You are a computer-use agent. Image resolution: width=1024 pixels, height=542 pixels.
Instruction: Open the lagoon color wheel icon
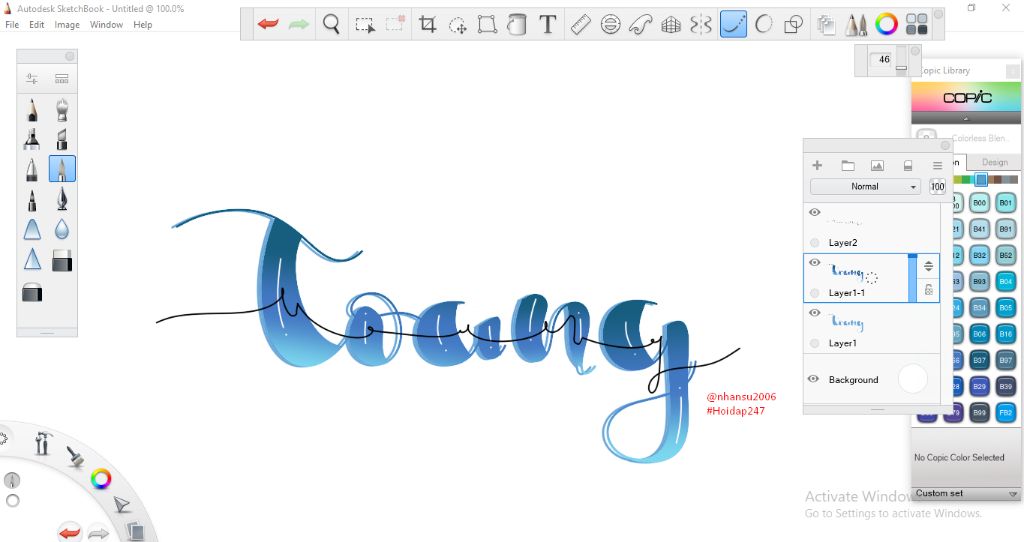(101, 479)
